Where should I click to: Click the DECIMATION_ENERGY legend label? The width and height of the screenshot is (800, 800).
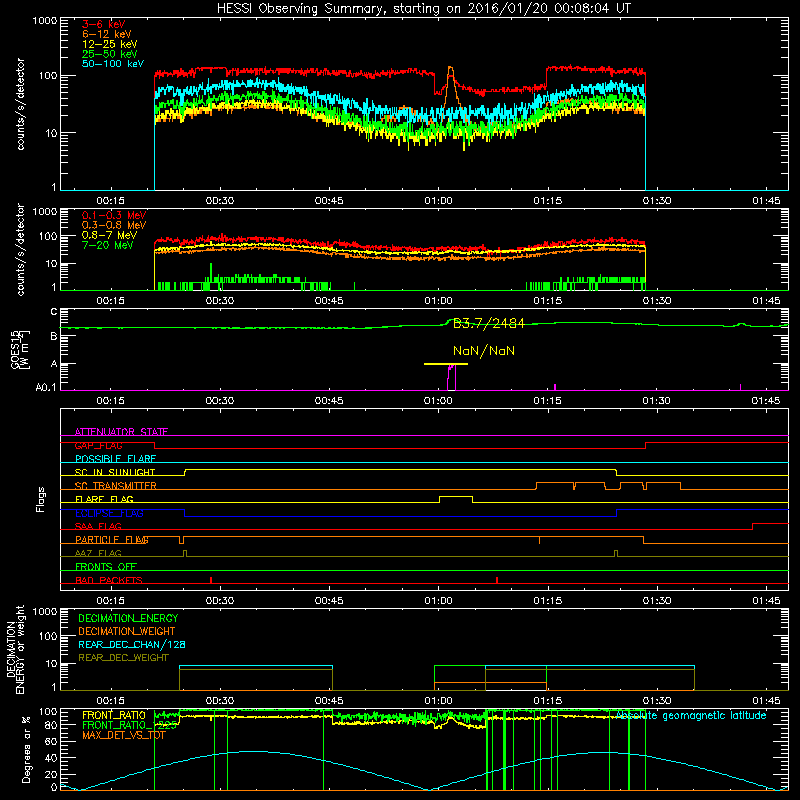[x=128, y=618]
